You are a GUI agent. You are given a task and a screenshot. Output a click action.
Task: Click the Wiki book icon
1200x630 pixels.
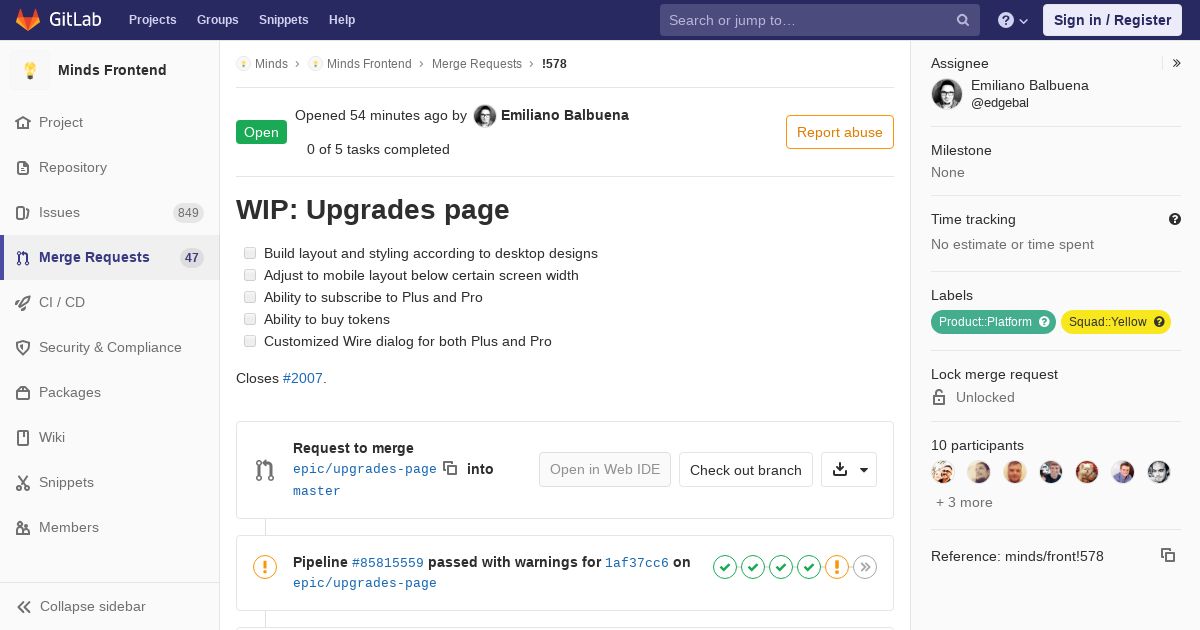coord(23,437)
